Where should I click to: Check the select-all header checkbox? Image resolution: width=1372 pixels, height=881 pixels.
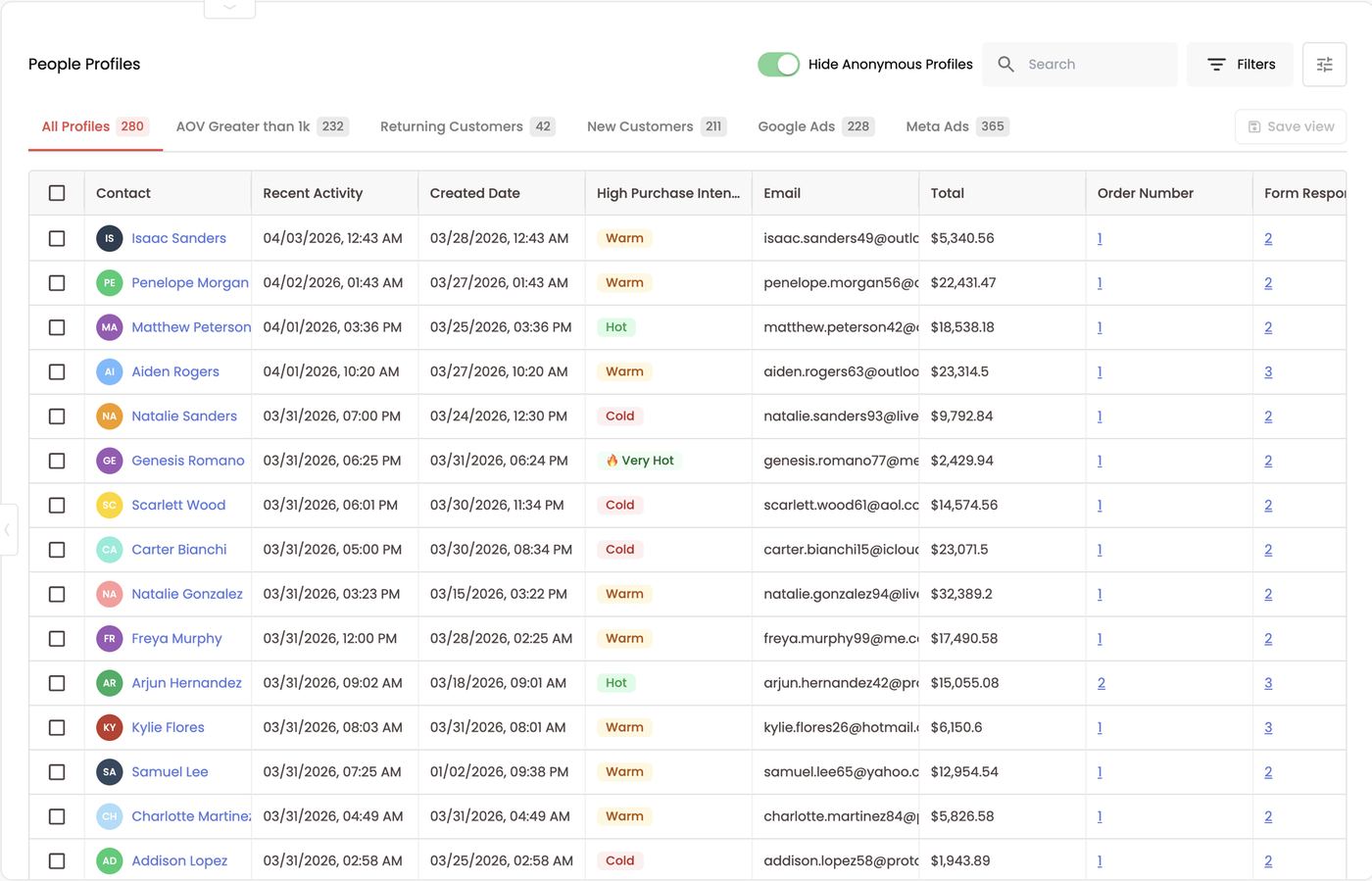(x=57, y=193)
